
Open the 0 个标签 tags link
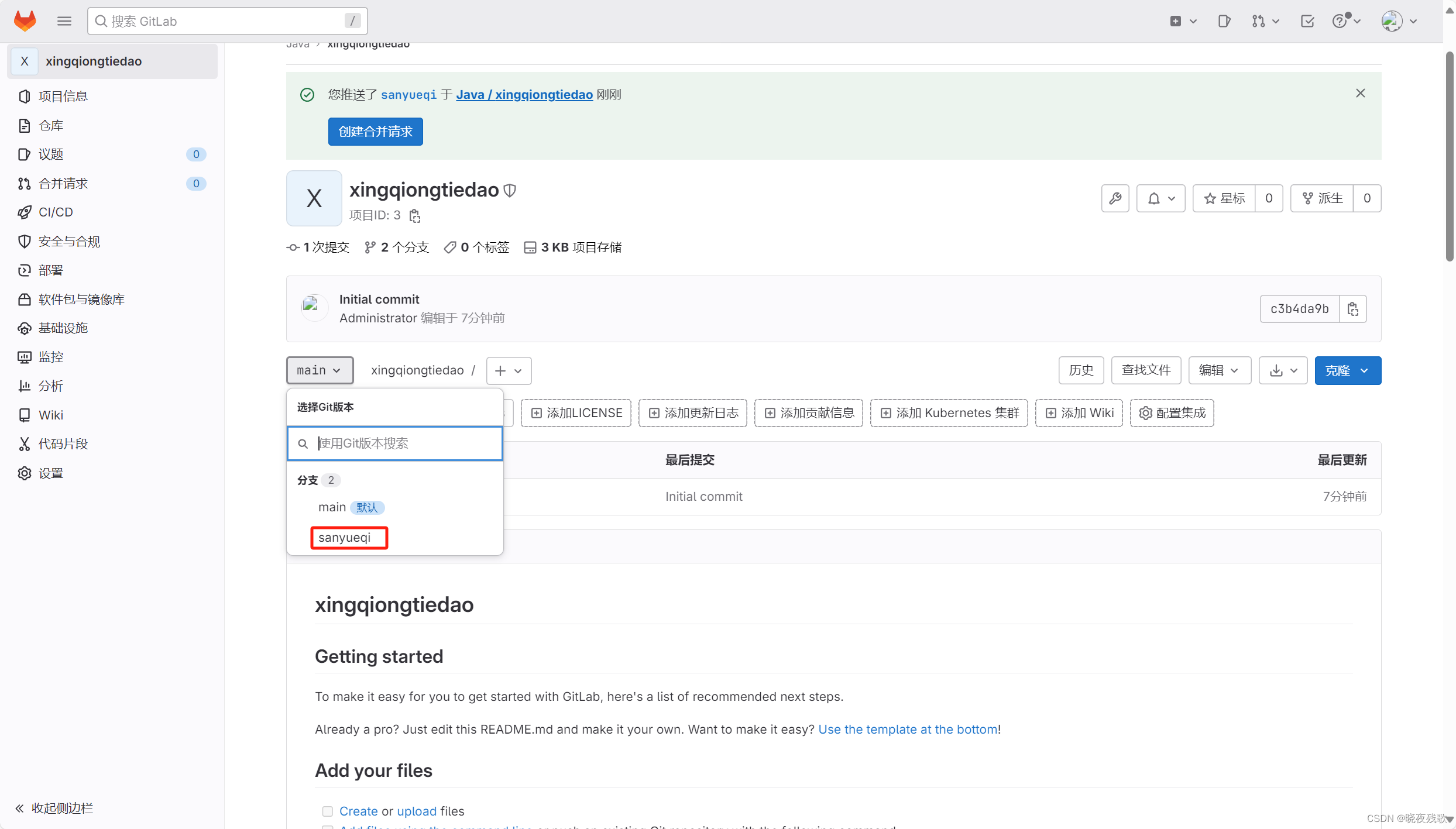pyautogui.click(x=476, y=247)
